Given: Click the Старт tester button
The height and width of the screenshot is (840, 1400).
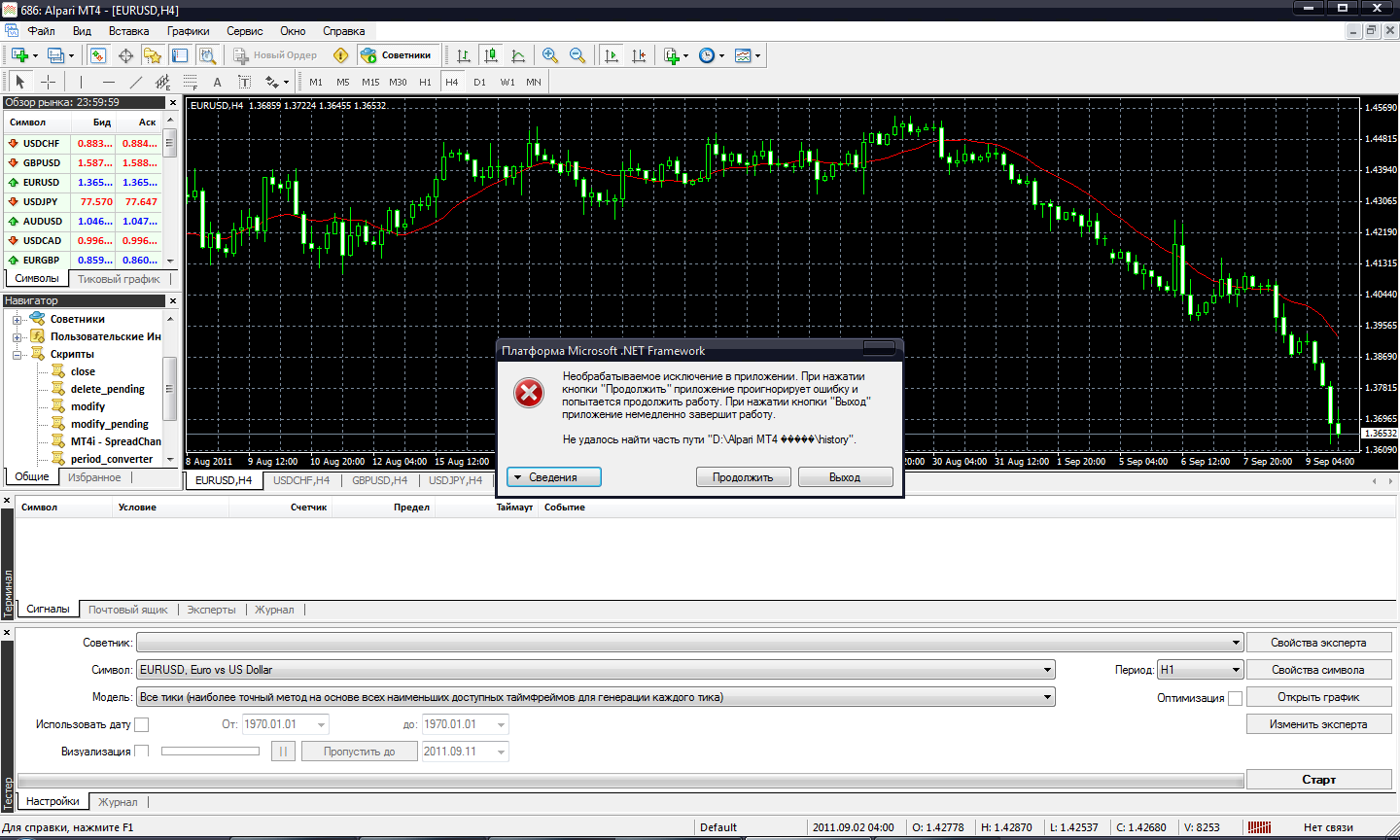Looking at the screenshot, I should tap(1318, 780).
